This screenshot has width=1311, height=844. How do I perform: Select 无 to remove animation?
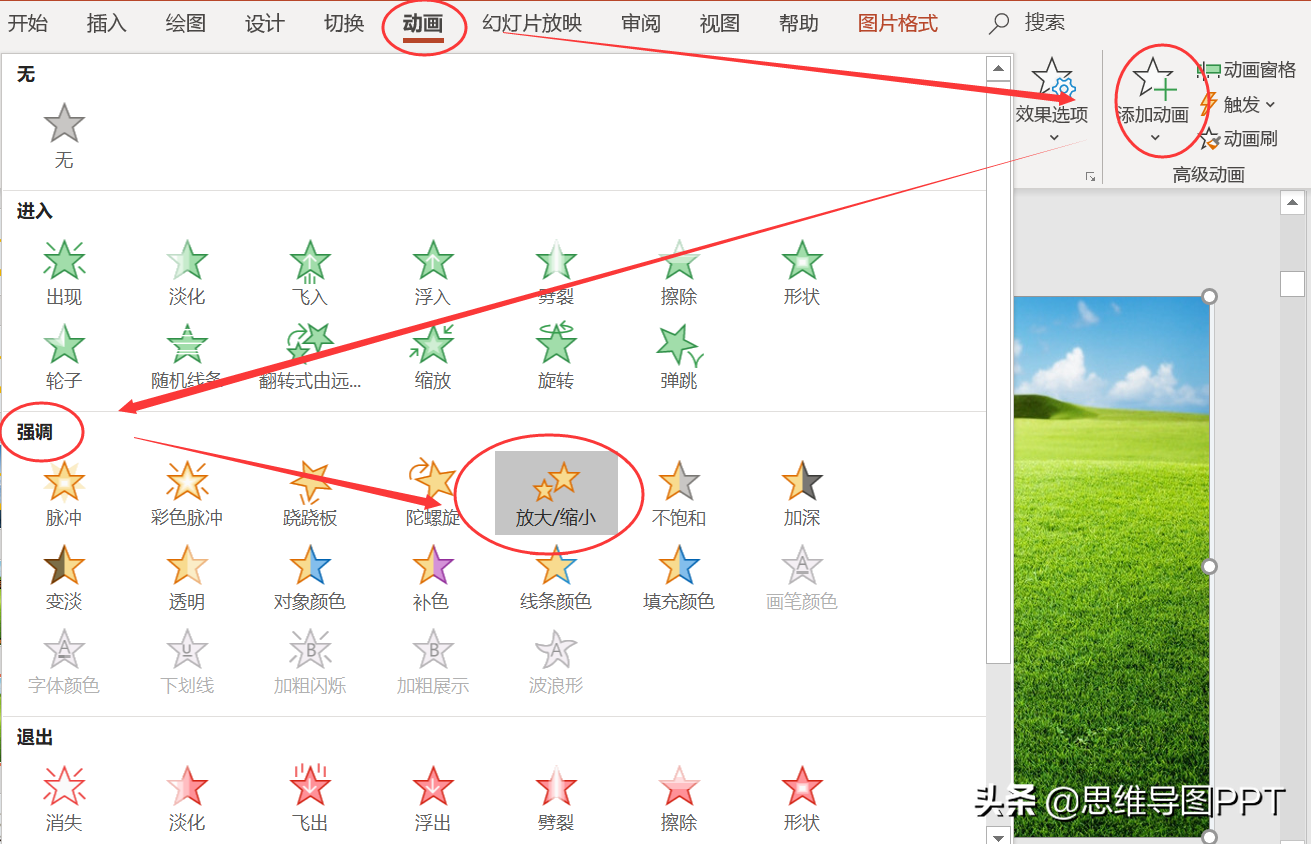point(64,136)
